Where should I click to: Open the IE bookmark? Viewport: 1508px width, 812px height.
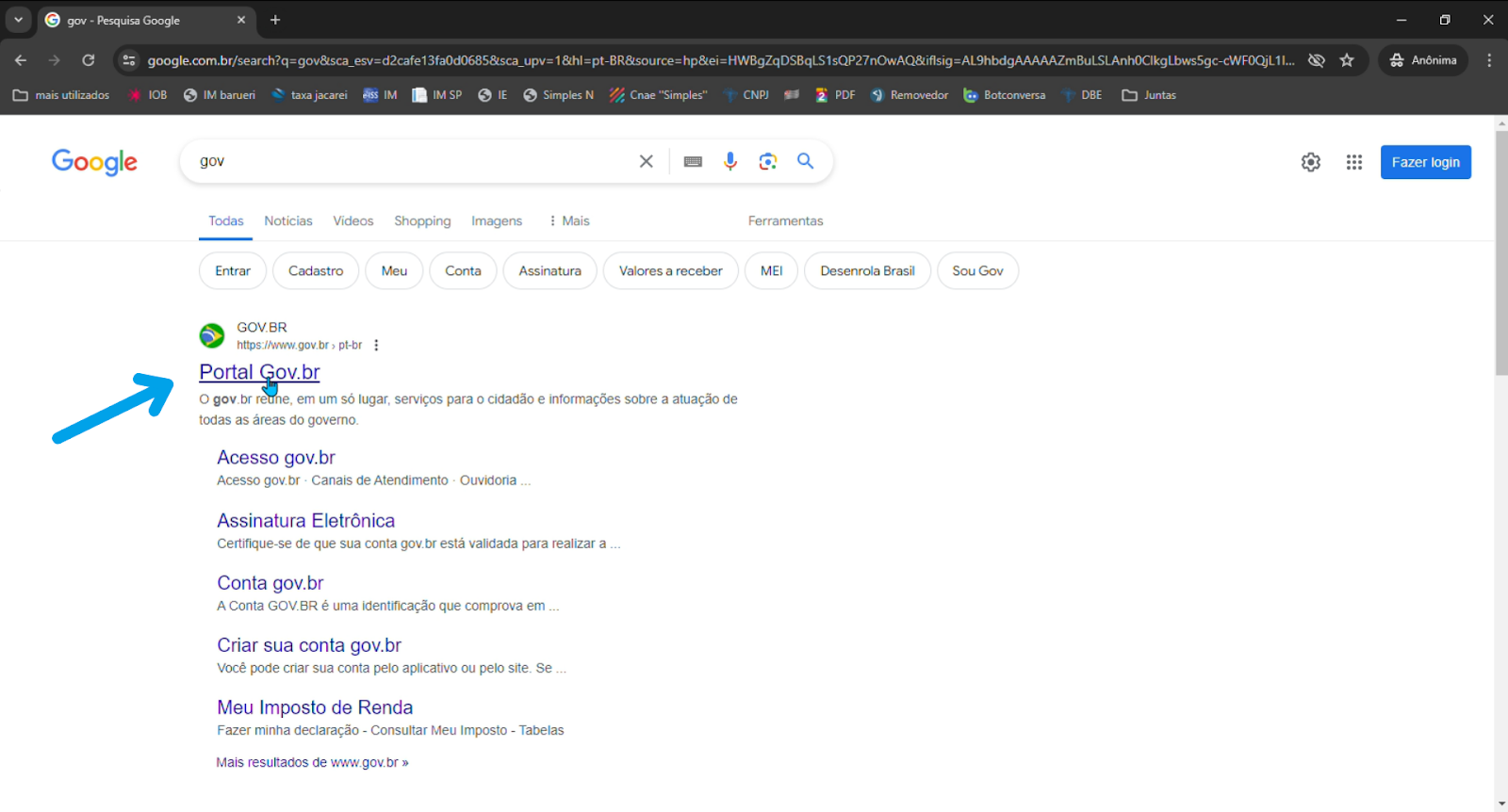[492, 95]
